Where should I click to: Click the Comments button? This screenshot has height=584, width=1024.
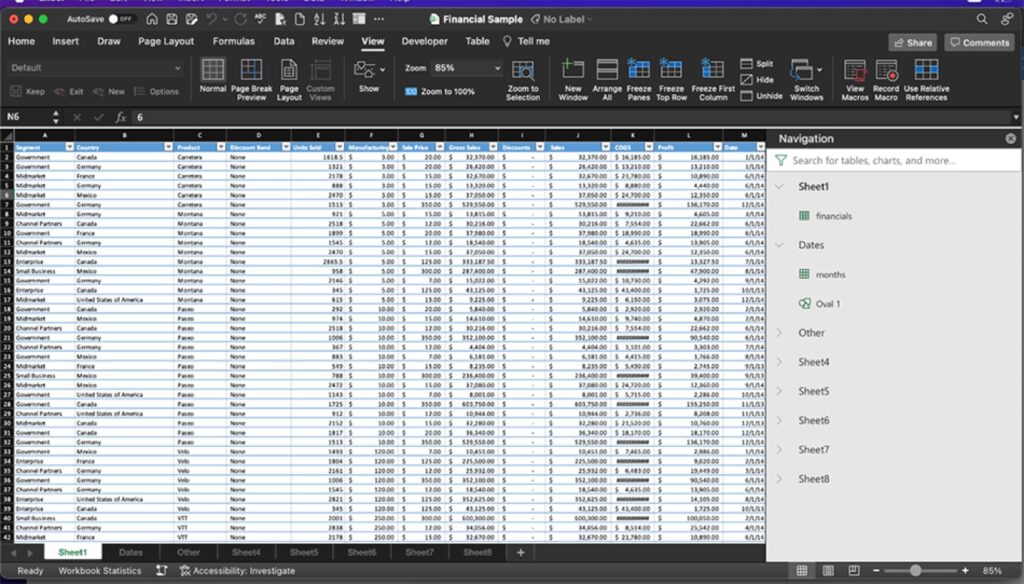point(979,43)
